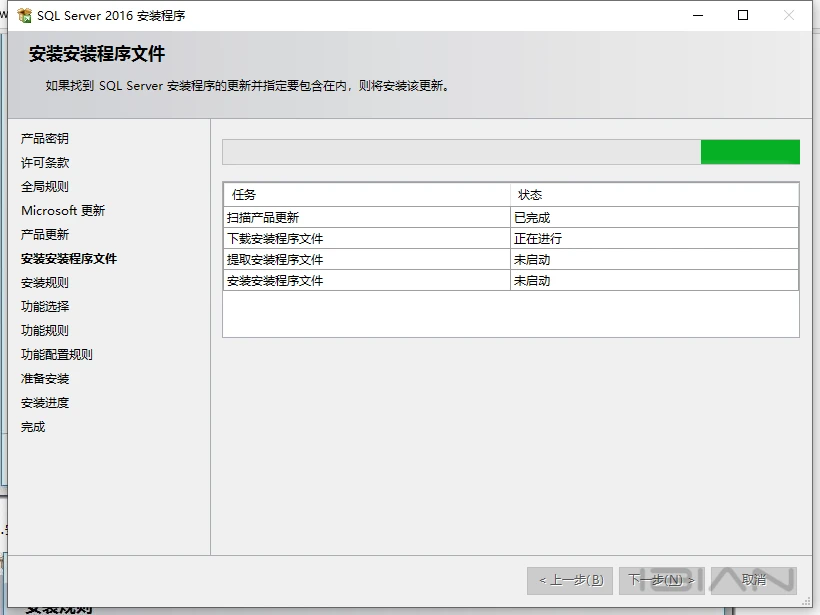The width and height of the screenshot is (820, 615).
Task: Cancel setup with the 取消 button
Action: coord(754,580)
